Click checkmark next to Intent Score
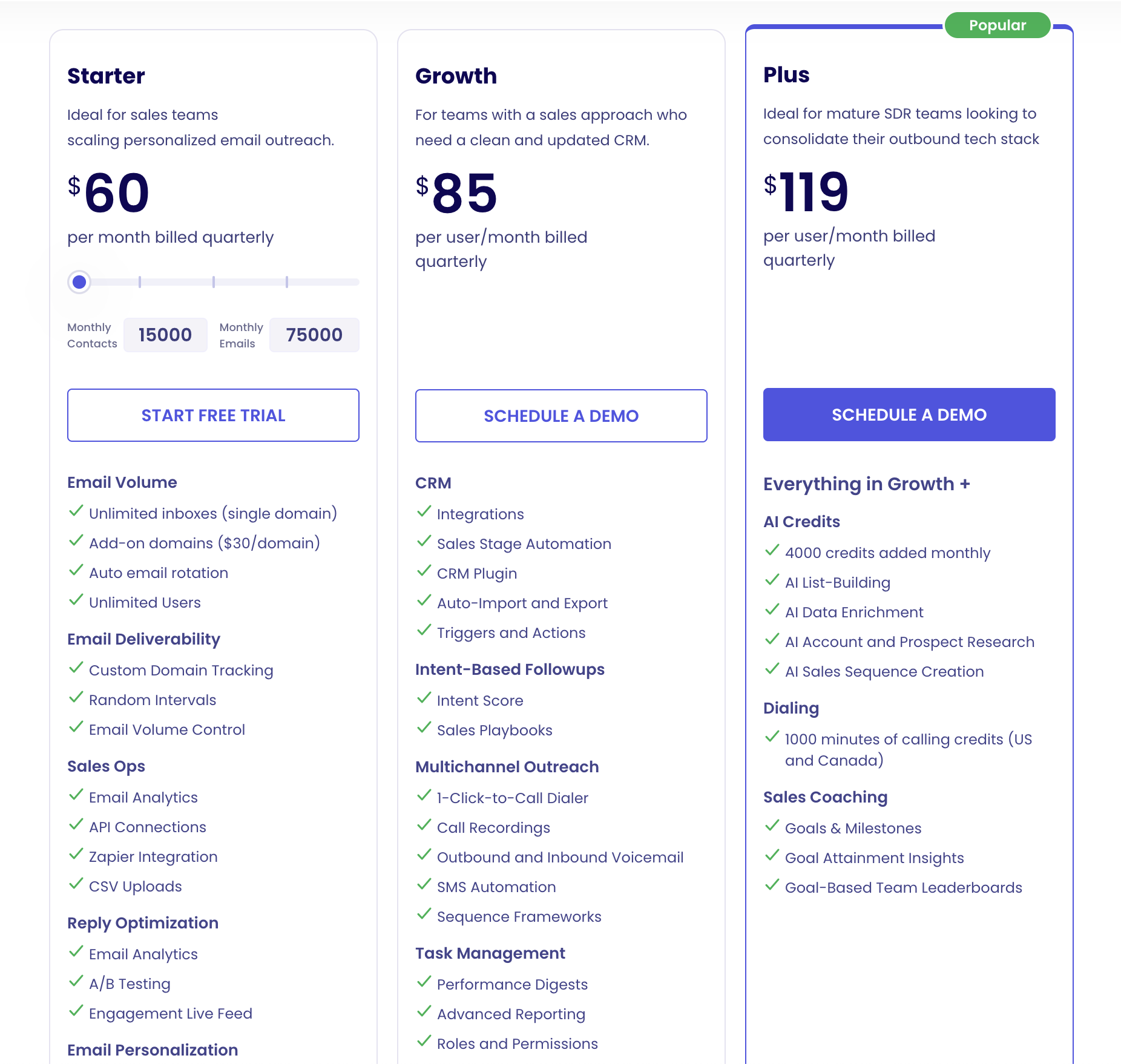This screenshot has width=1121, height=1064. [424, 698]
